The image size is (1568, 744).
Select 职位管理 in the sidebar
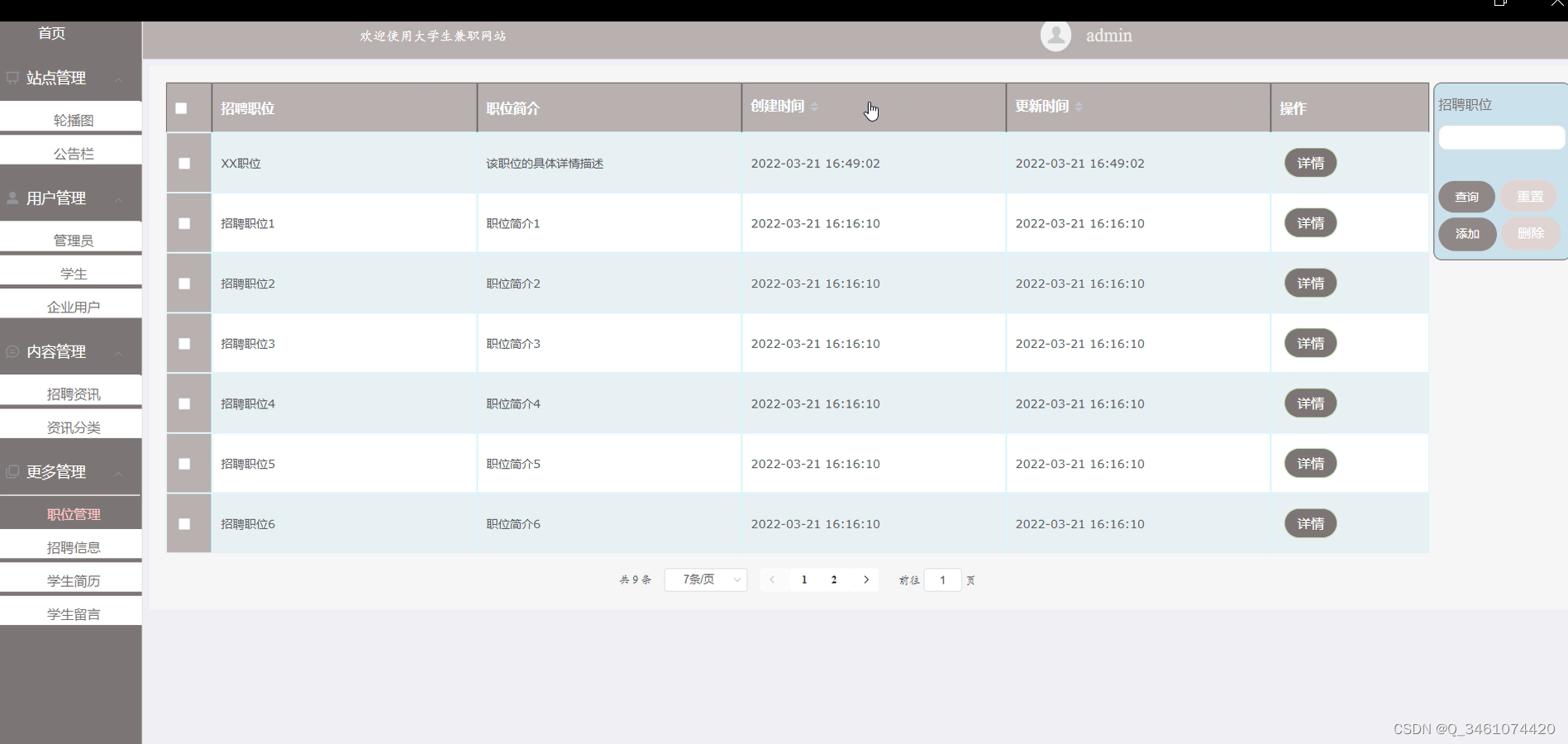click(73, 514)
